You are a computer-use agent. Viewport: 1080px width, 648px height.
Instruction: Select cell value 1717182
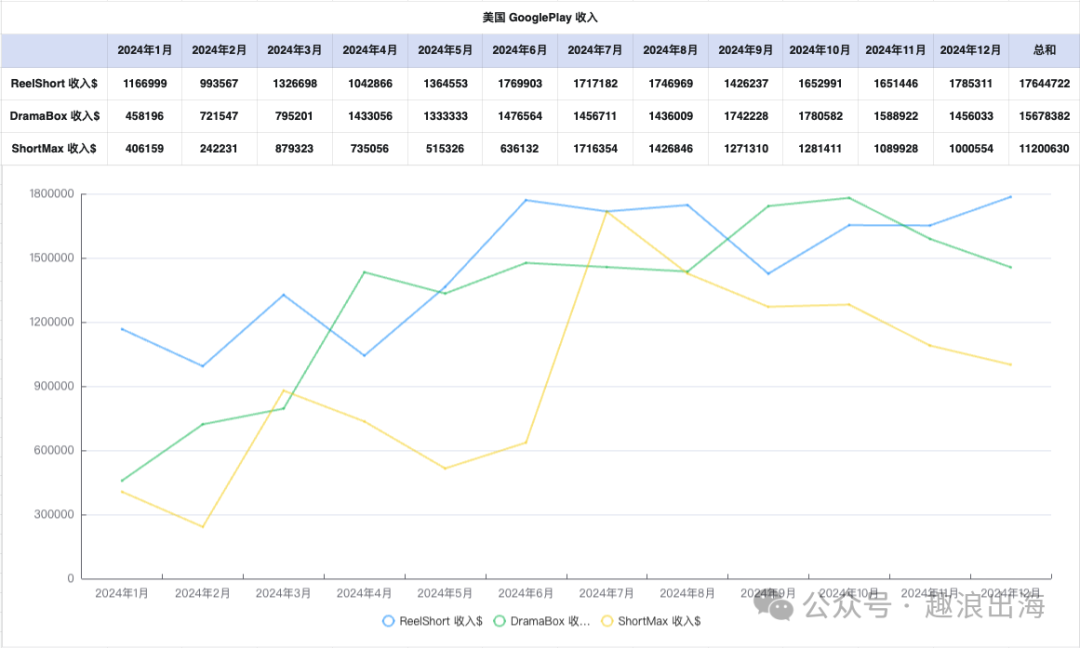[595, 83]
